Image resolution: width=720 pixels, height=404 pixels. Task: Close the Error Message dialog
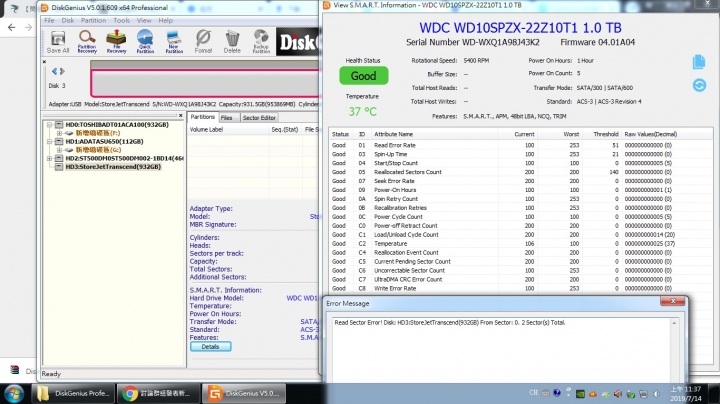tap(673, 301)
